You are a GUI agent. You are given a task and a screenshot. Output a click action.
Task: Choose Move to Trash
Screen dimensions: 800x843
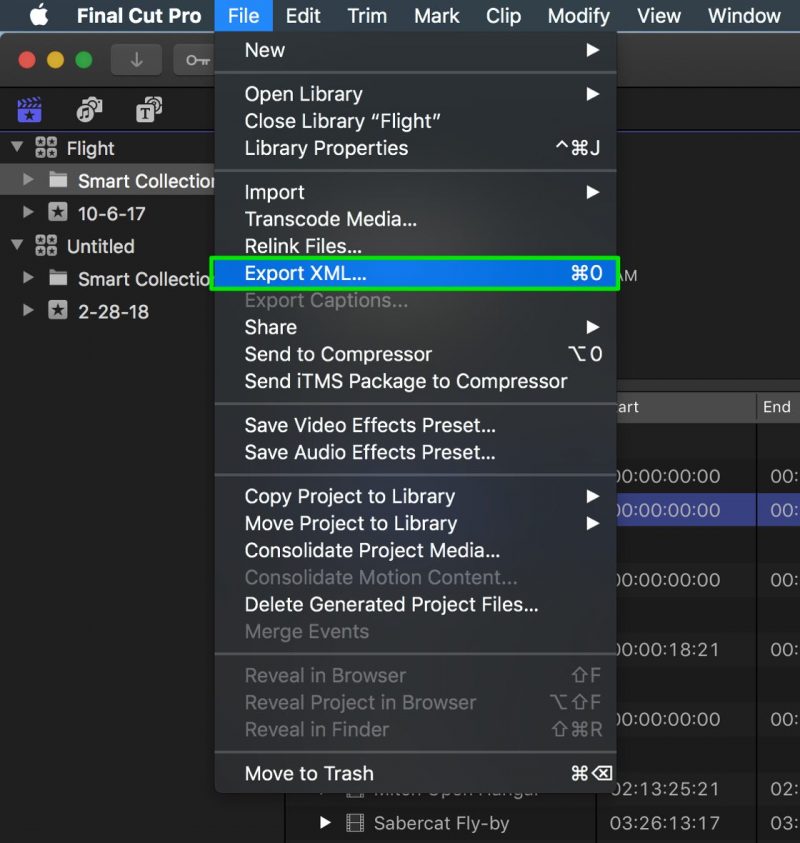coord(416,773)
